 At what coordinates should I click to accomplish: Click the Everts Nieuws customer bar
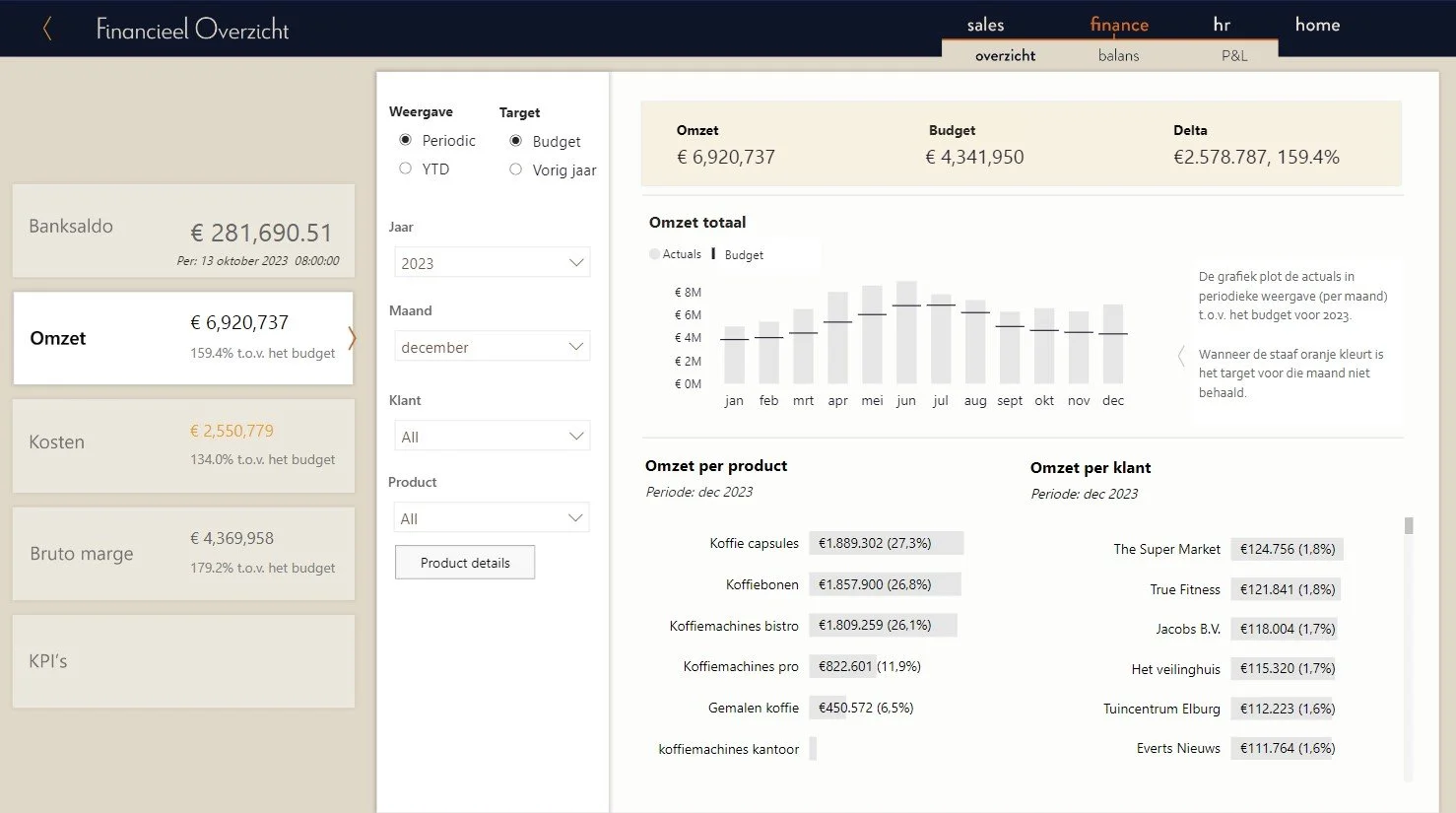tap(1281, 748)
